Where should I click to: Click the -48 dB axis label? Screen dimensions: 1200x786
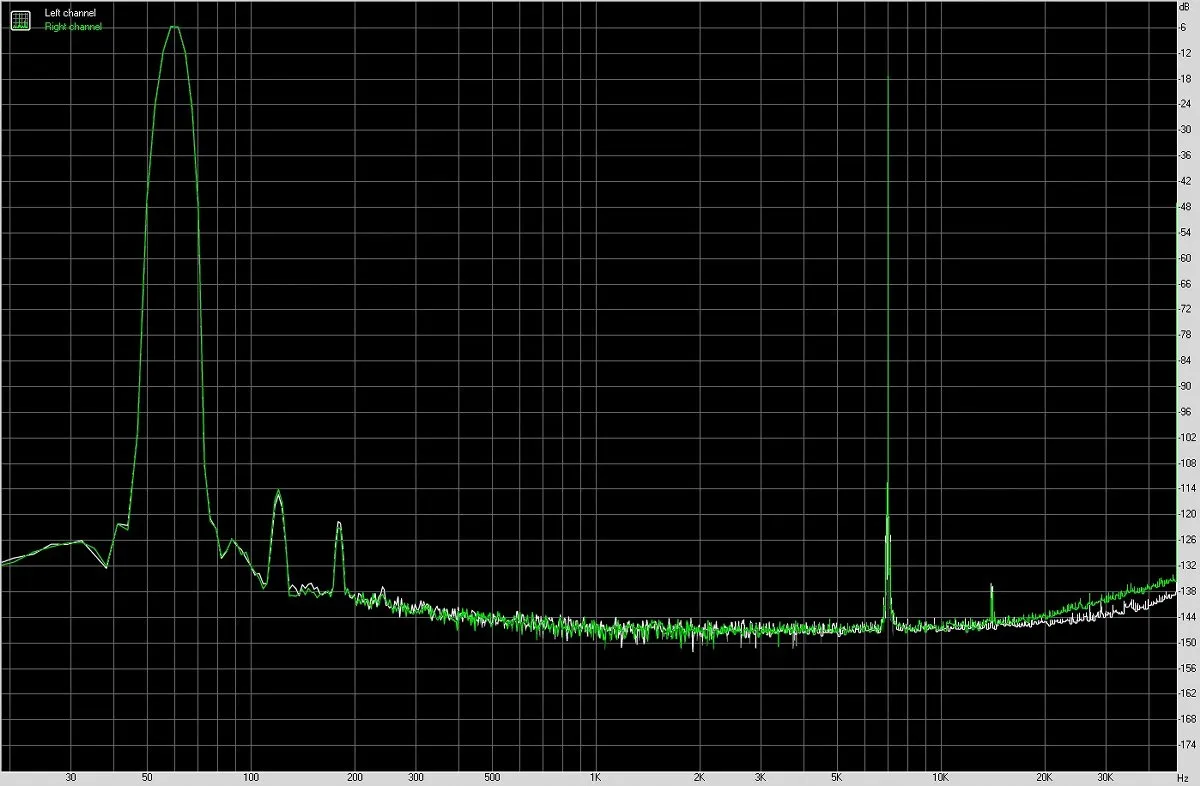1186,207
